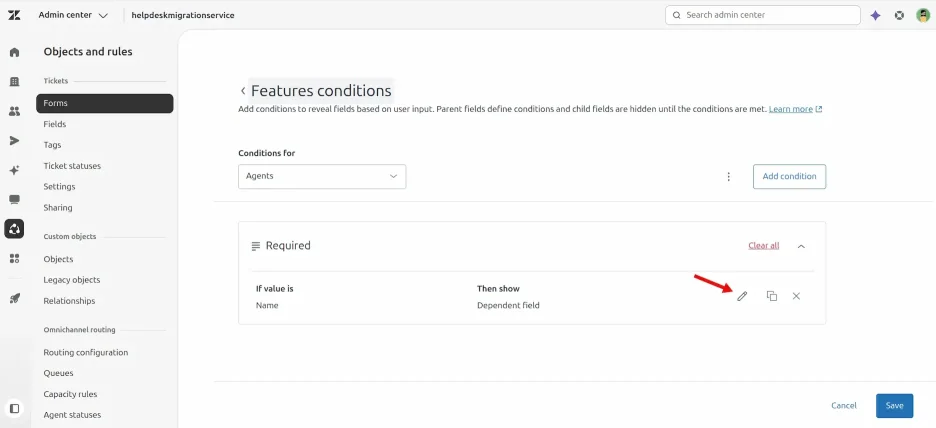
Task: Click the Cancel button
Action: tap(844, 406)
